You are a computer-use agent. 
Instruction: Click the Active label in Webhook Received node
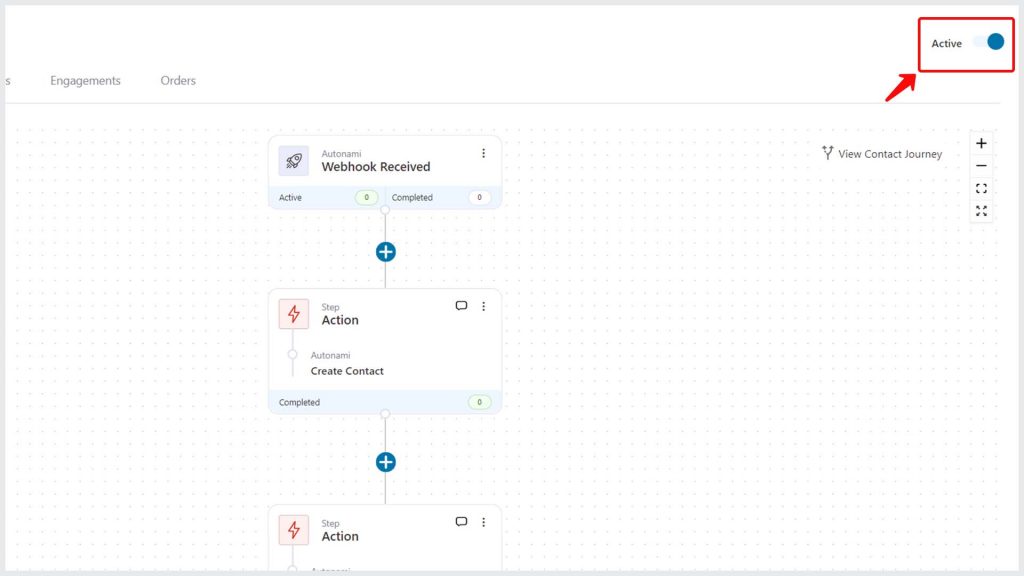pos(290,197)
